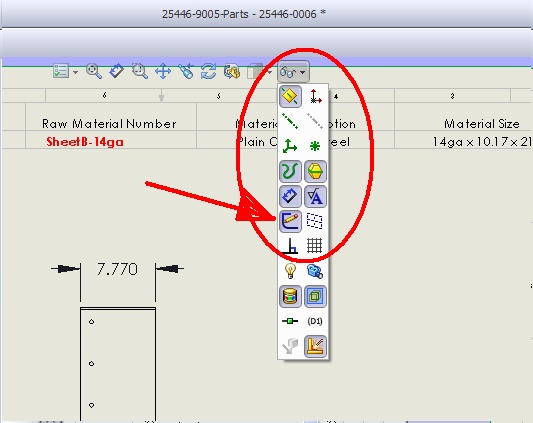Screen dimensions: 533x423
Task: Click zone number 3 on drawing border
Action: click(x=452, y=96)
